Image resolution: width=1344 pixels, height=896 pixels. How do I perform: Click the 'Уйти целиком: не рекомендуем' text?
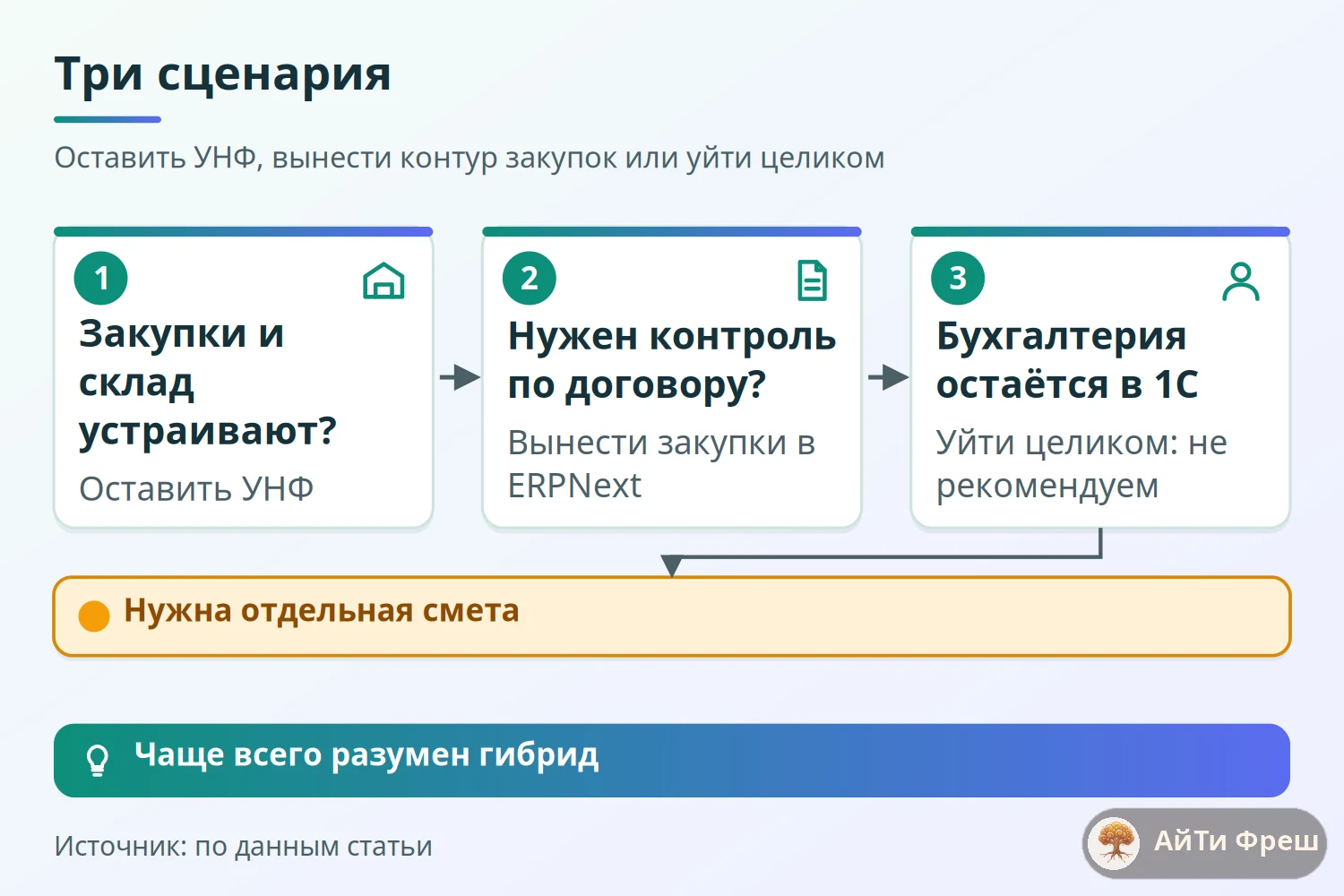click(1081, 464)
